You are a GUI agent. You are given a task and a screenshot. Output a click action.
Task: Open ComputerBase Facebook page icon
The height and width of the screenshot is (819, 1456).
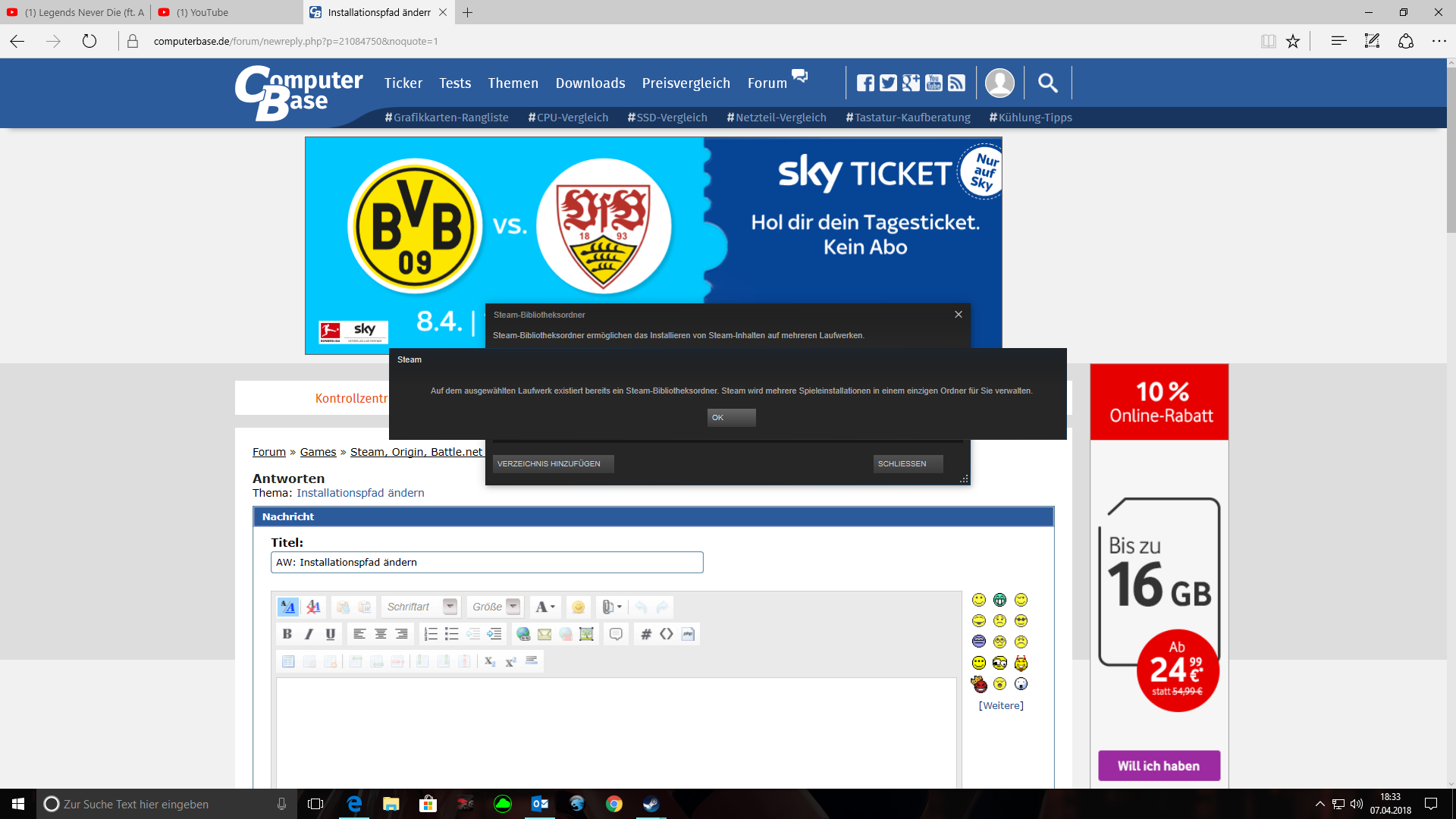point(865,83)
